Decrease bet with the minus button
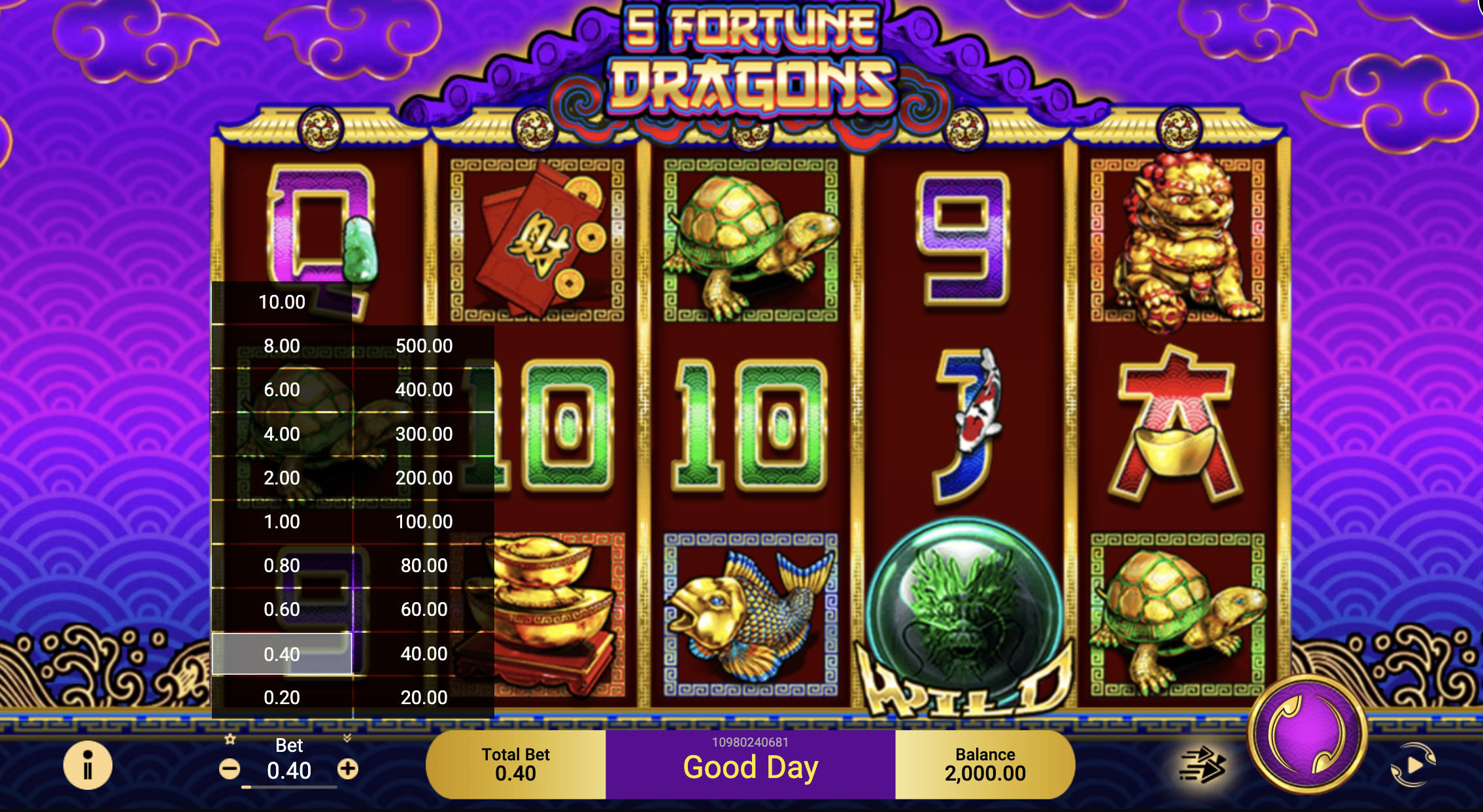This screenshot has width=1483, height=812. click(x=230, y=769)
